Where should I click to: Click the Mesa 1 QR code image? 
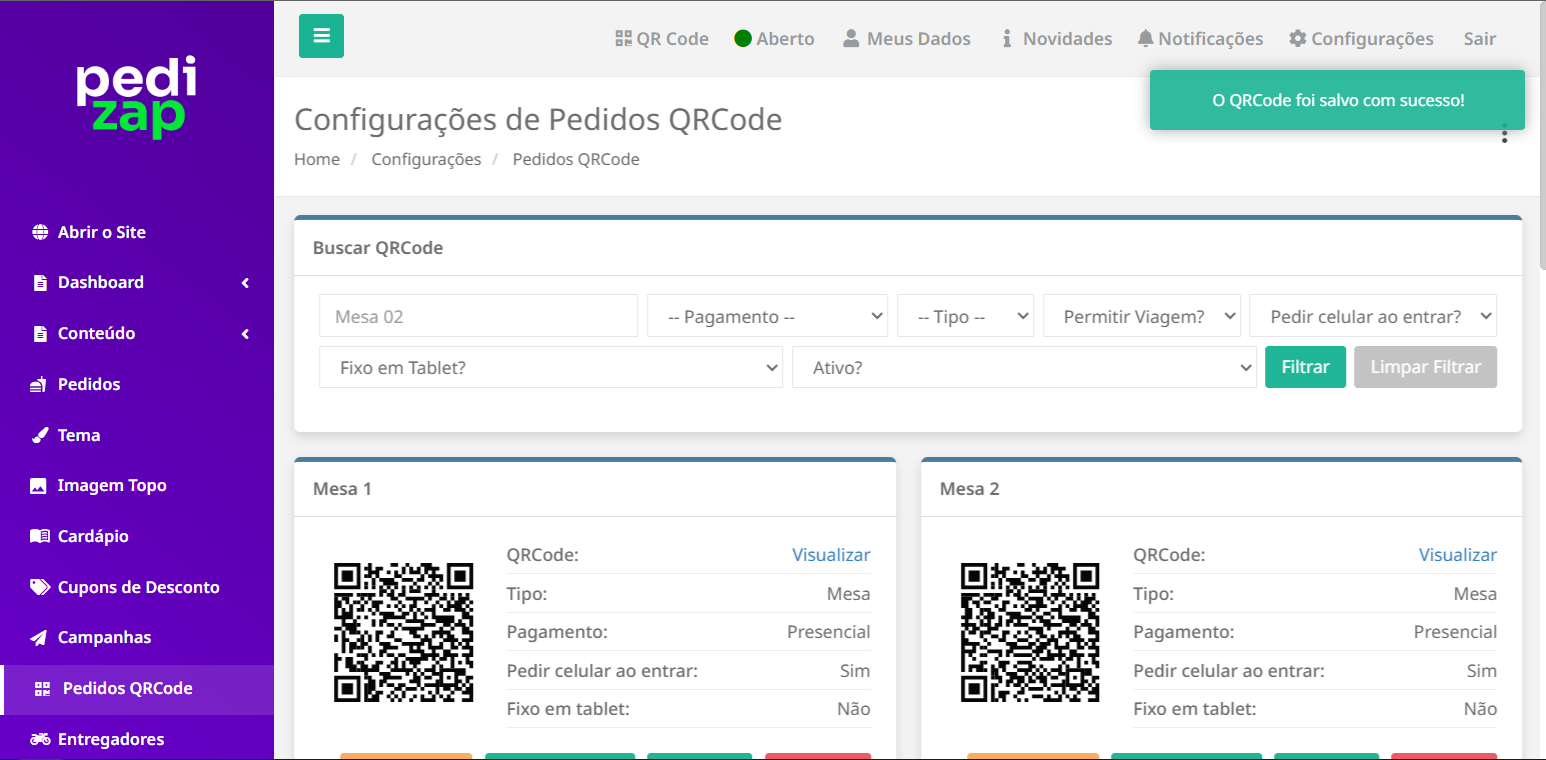tap(403, 632)
